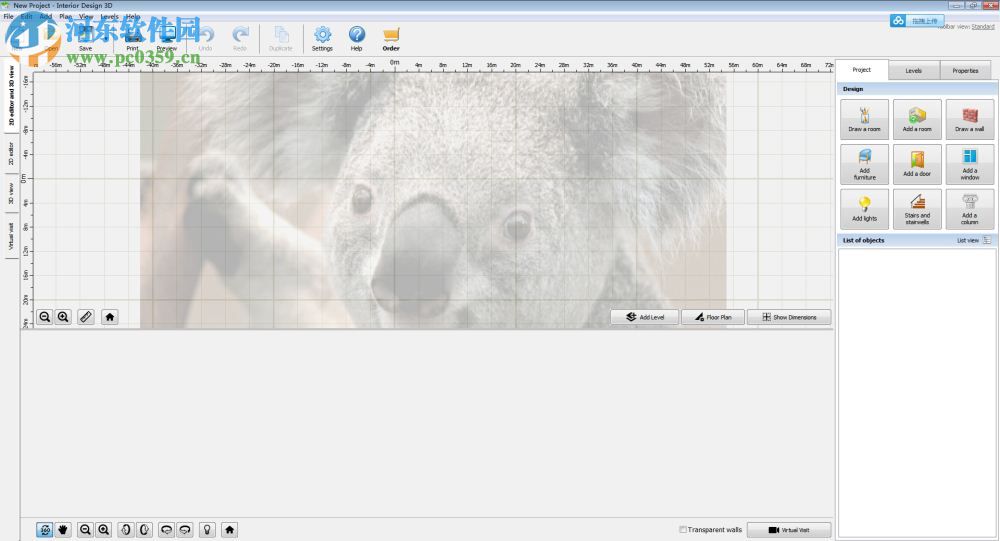Select the 2D editor side tab

(x=11, y=153)
